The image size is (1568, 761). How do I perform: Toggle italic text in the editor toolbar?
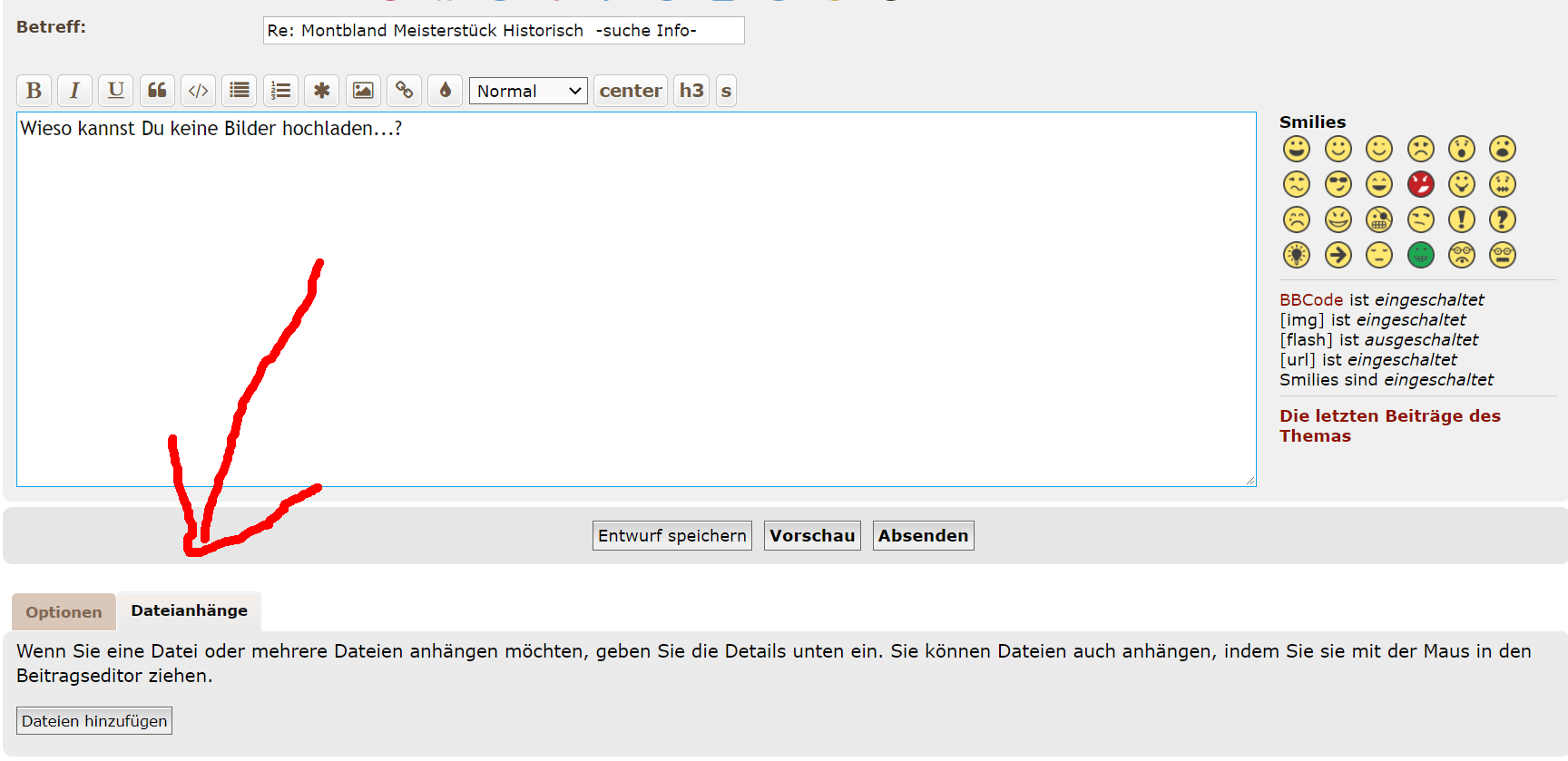(74, 91)
